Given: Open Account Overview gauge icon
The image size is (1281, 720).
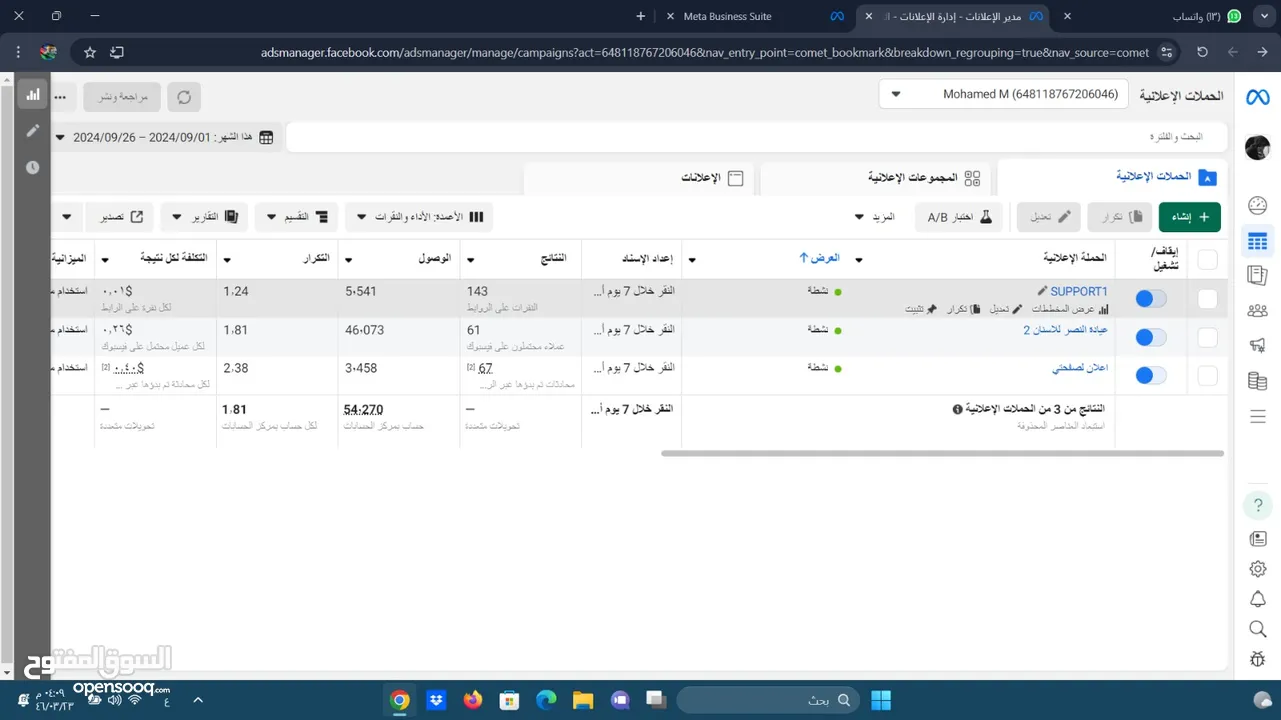Looking at the screenshot, I should (1257, 206).
